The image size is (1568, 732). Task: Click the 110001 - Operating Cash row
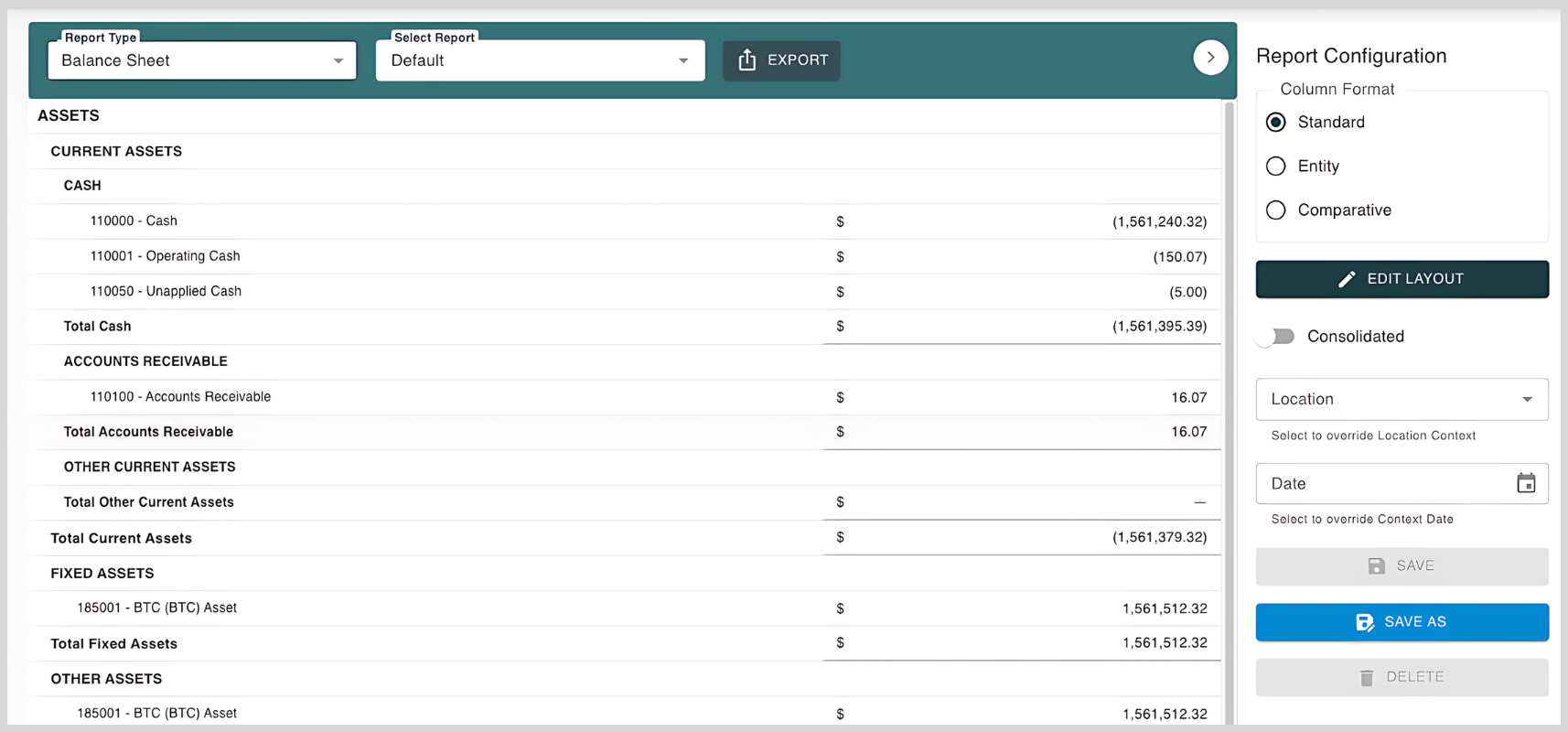pos(625,256)
